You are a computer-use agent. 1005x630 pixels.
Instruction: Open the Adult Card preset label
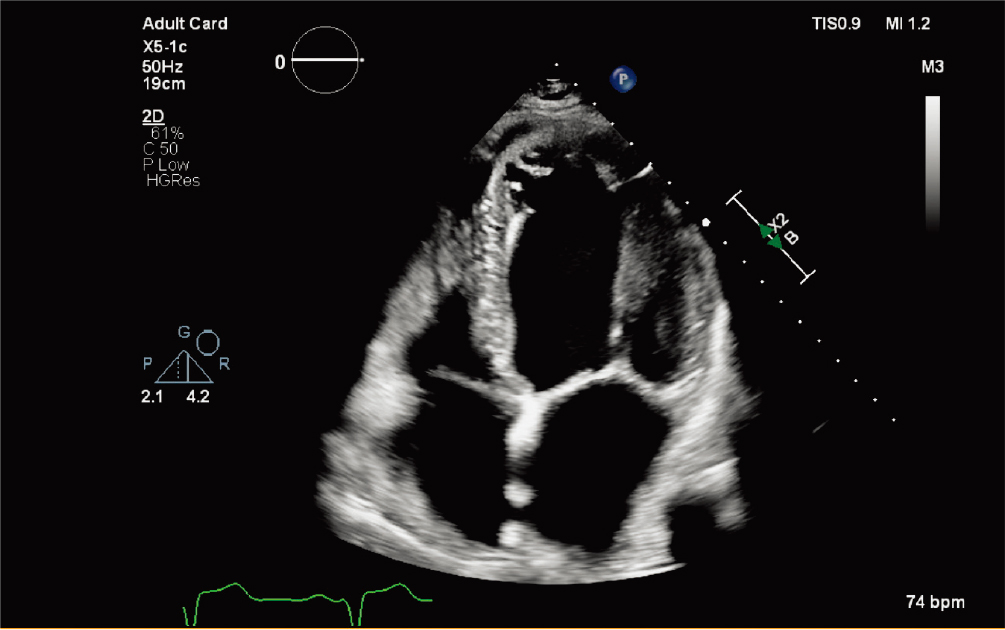click(185, 23)
